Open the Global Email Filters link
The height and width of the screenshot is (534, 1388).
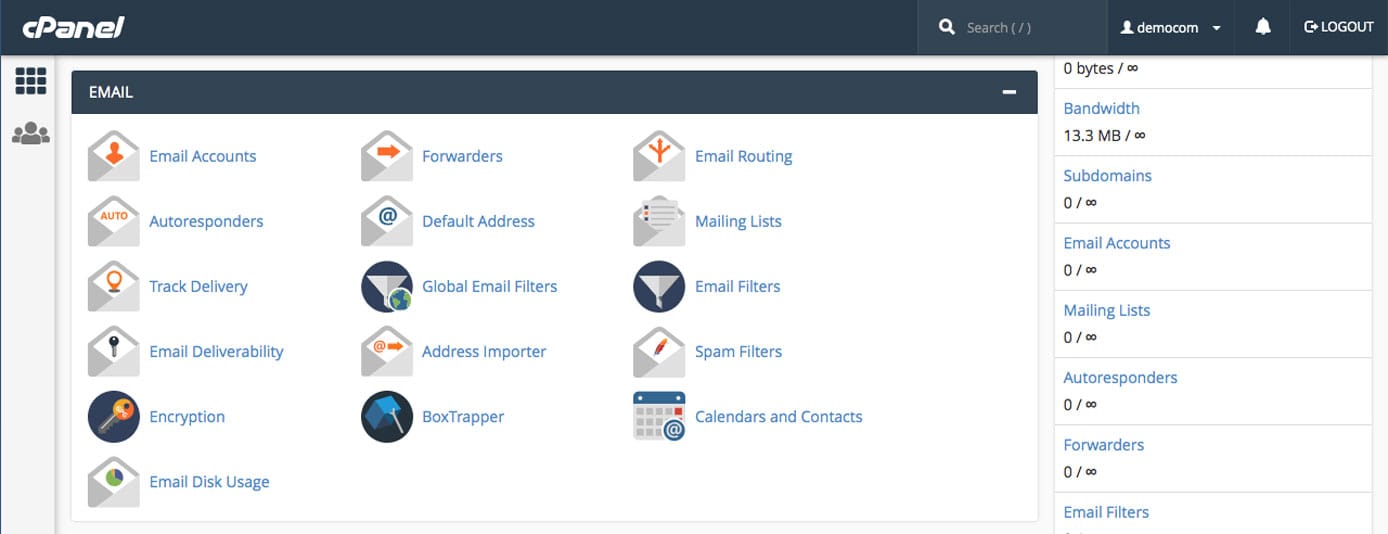(489, 286)
